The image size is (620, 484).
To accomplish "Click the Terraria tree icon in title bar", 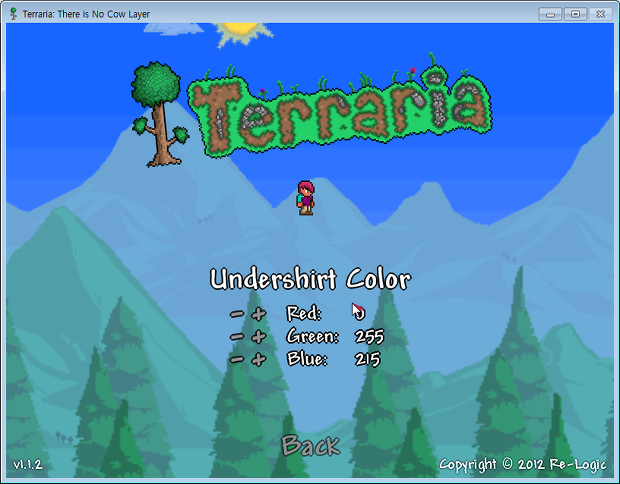I will pos(13,14).
